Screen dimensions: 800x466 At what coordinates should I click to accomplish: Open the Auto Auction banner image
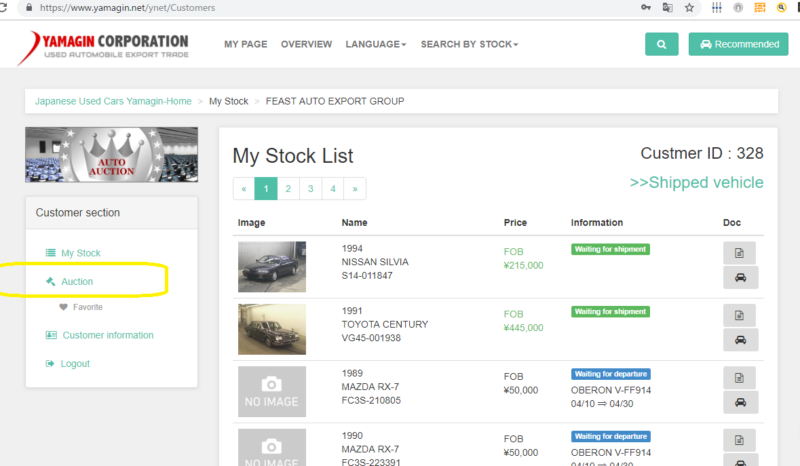click(x=112, y=155)
